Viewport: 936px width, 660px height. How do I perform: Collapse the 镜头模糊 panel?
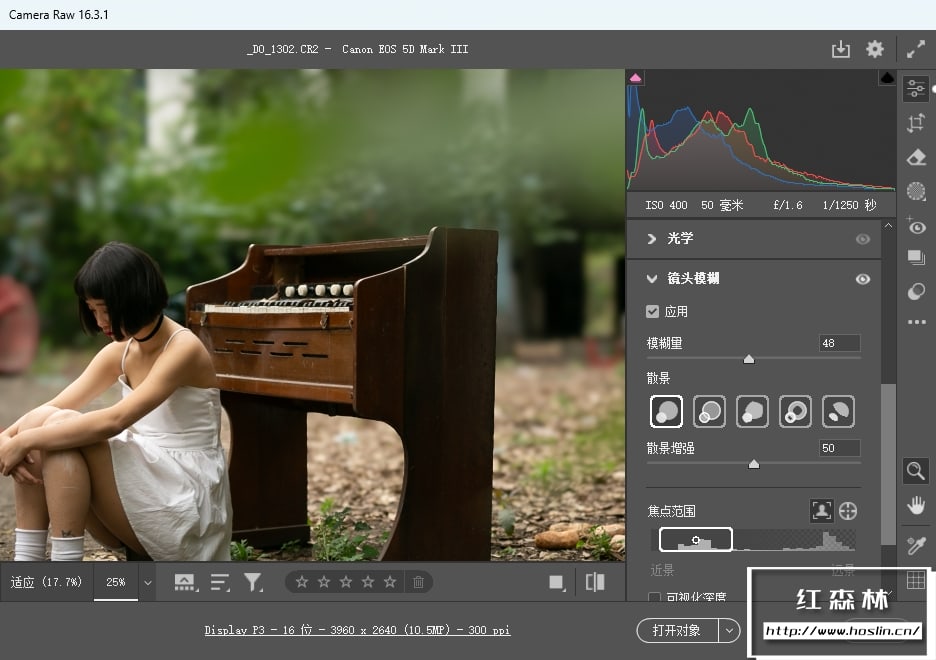tap(652, 279)
